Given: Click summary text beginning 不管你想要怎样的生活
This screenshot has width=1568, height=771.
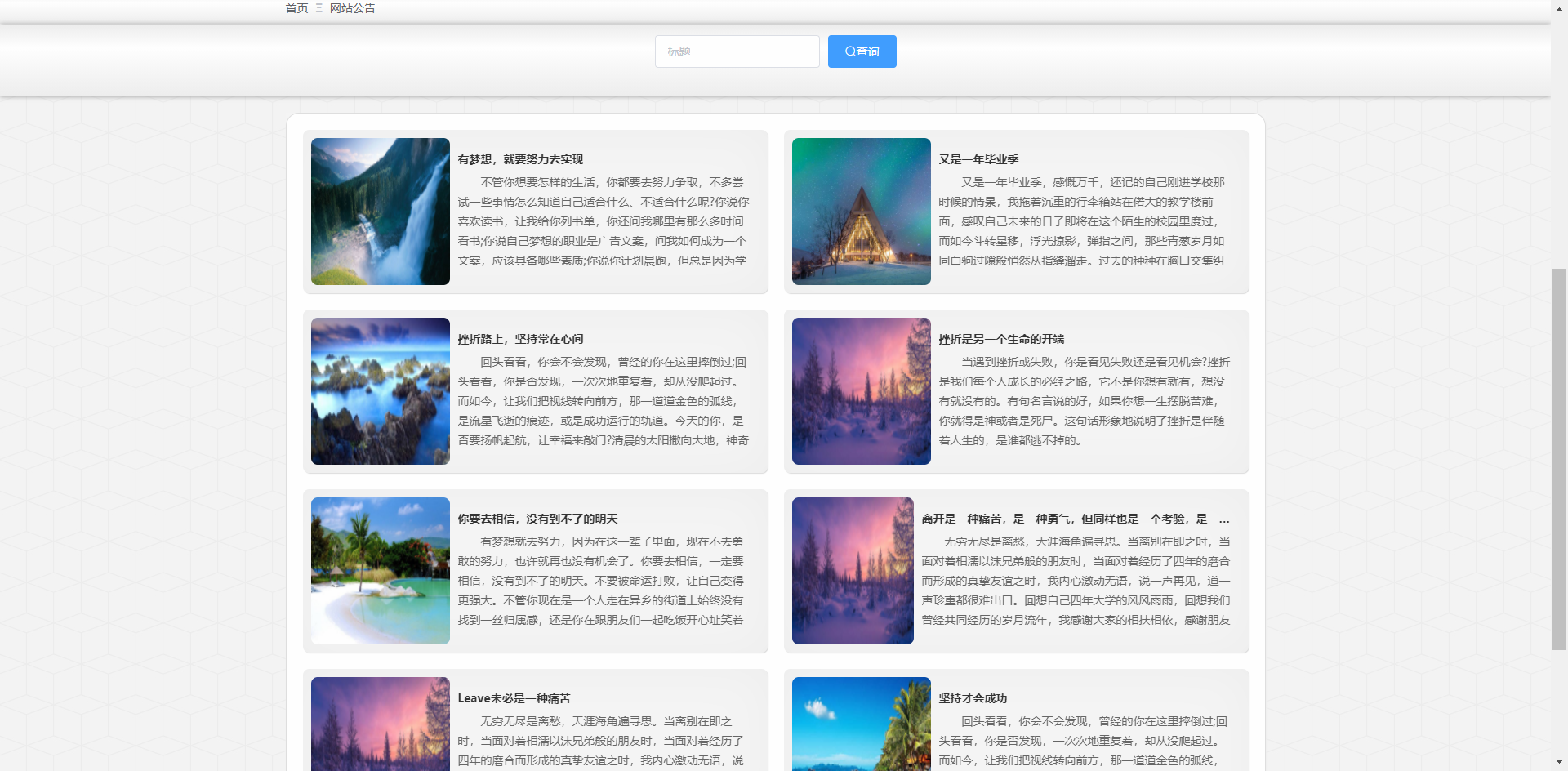Looking at the screenshot, I should coord(604,221).
